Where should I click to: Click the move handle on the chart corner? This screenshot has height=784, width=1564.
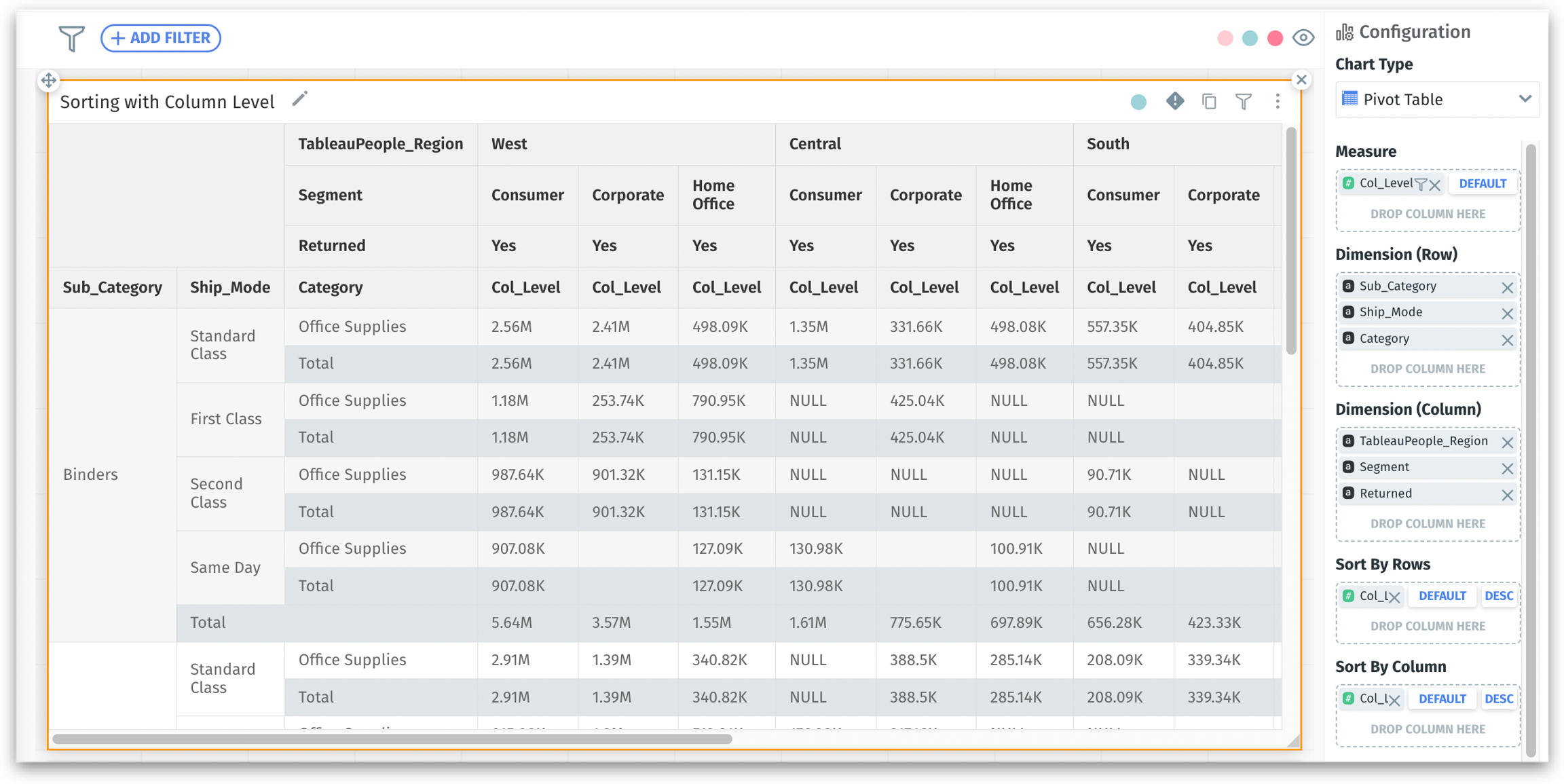pos(49,80)
